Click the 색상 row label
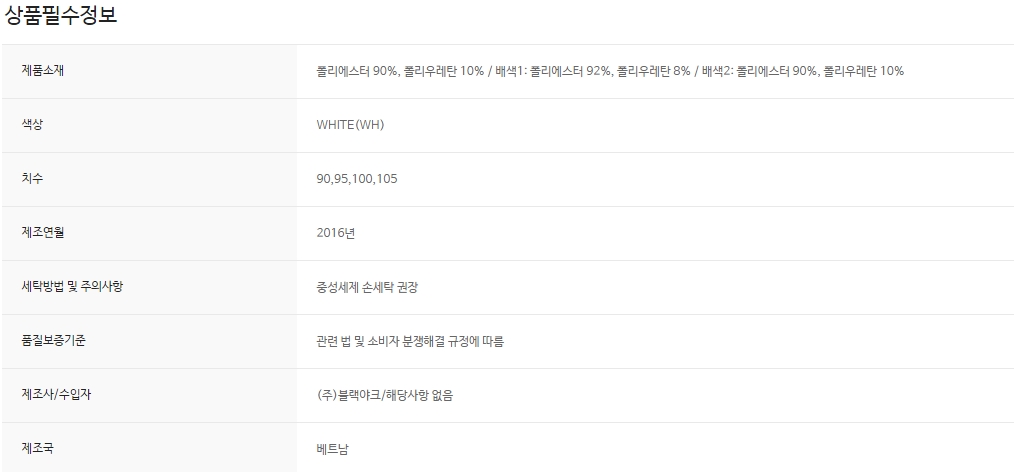This screenshot has width=1014, height=472. coord(33,125)
